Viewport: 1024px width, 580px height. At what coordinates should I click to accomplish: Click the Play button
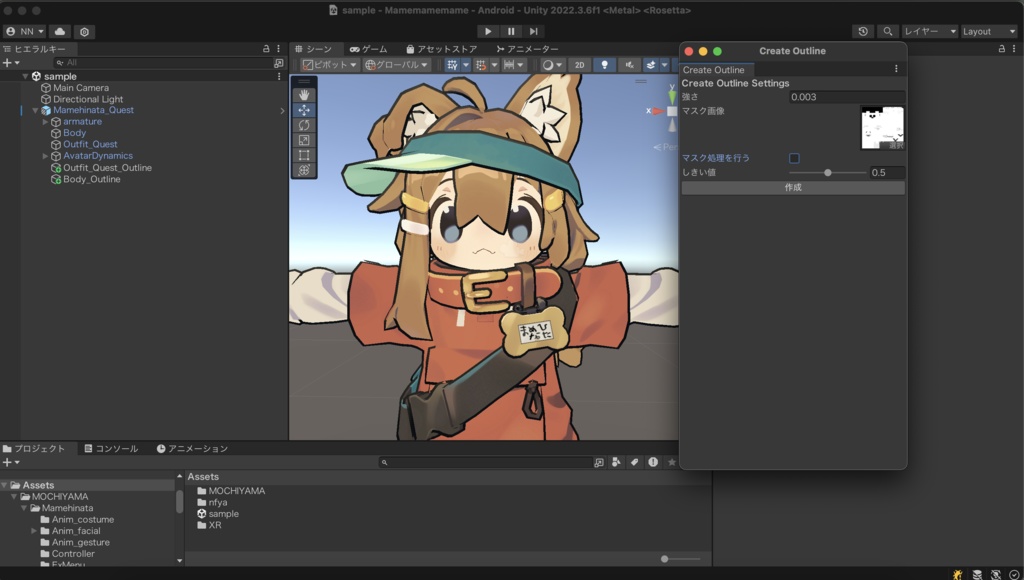pos(488,32)
